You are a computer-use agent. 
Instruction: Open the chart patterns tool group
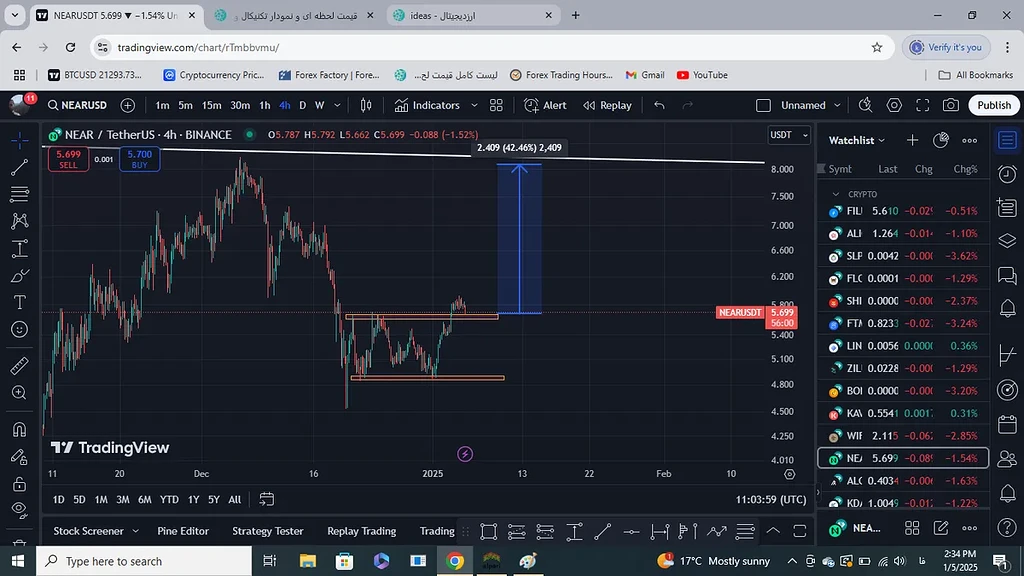[20, 221]
